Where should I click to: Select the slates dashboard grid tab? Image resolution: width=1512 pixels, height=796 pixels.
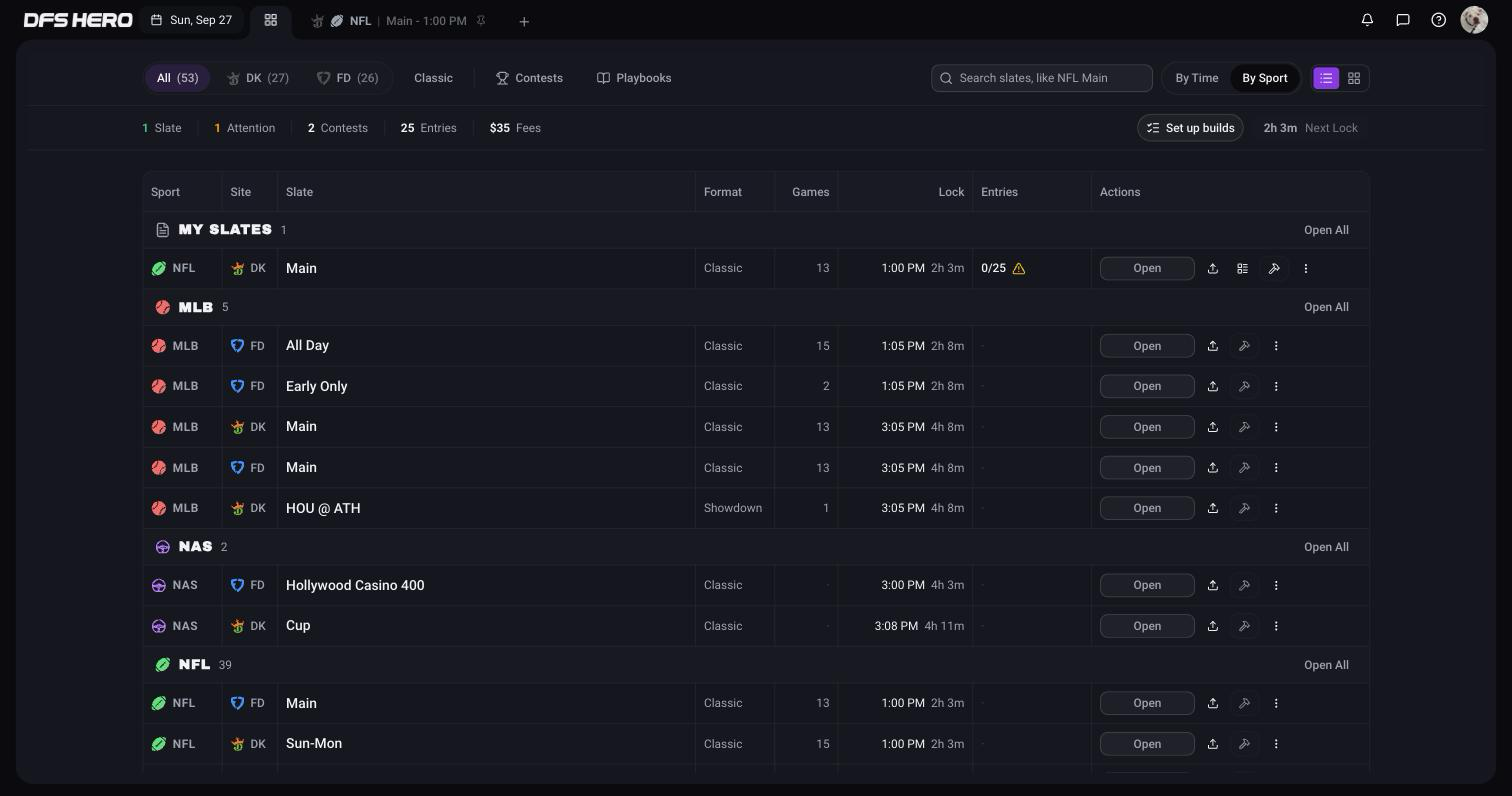point(270,20)
